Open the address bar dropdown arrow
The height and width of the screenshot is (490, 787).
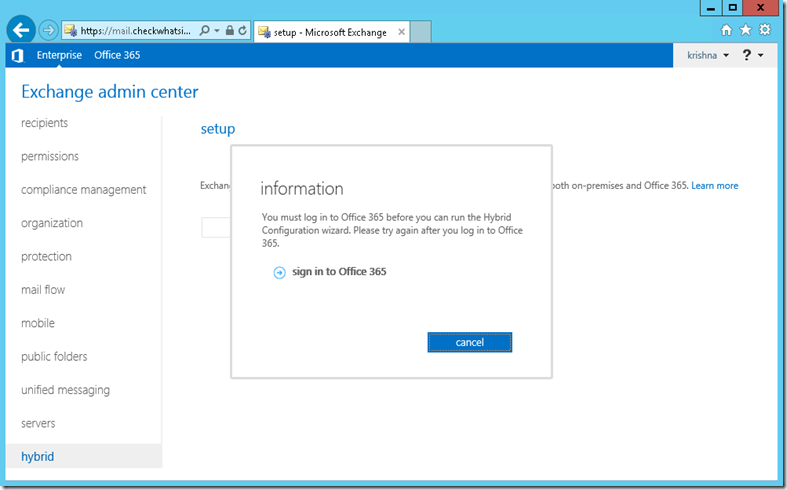(217, 31)
